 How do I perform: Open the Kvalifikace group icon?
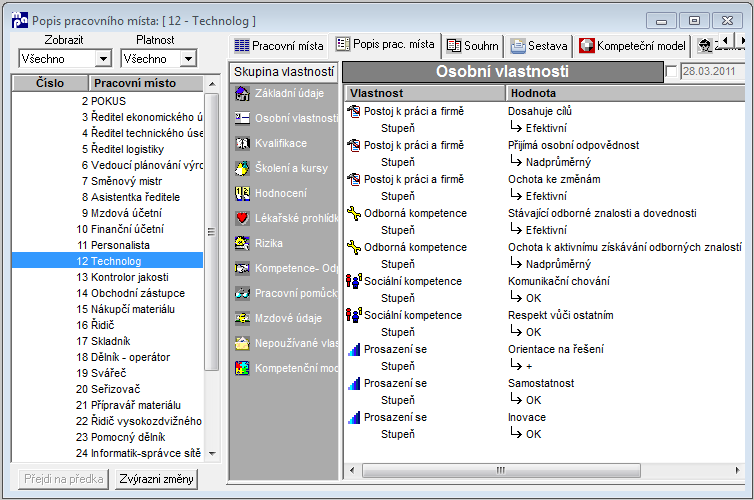(x=242, y=143)
